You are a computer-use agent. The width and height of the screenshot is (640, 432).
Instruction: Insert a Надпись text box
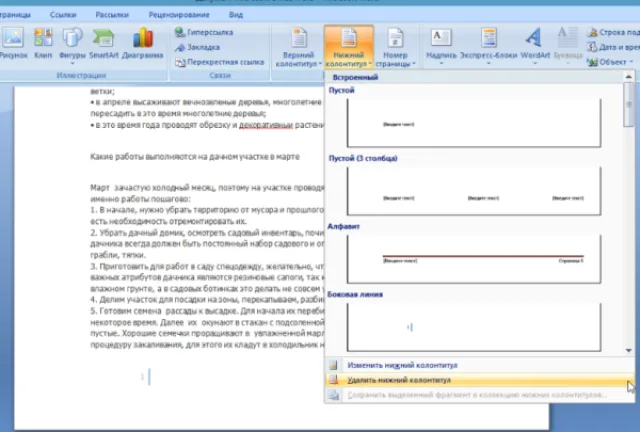(x=441, y=47)
